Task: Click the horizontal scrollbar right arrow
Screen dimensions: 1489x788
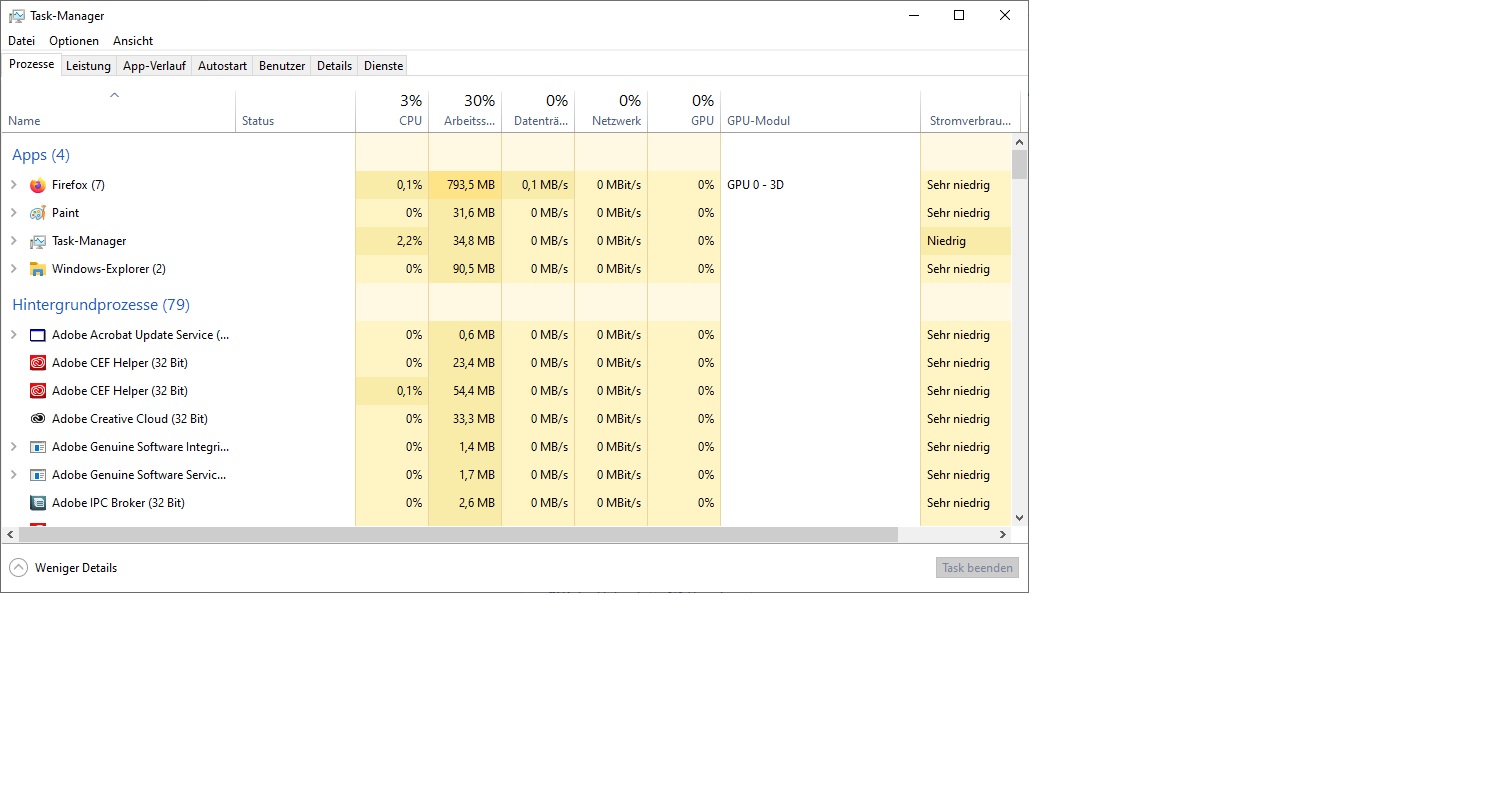Action: coord(1003,535)
